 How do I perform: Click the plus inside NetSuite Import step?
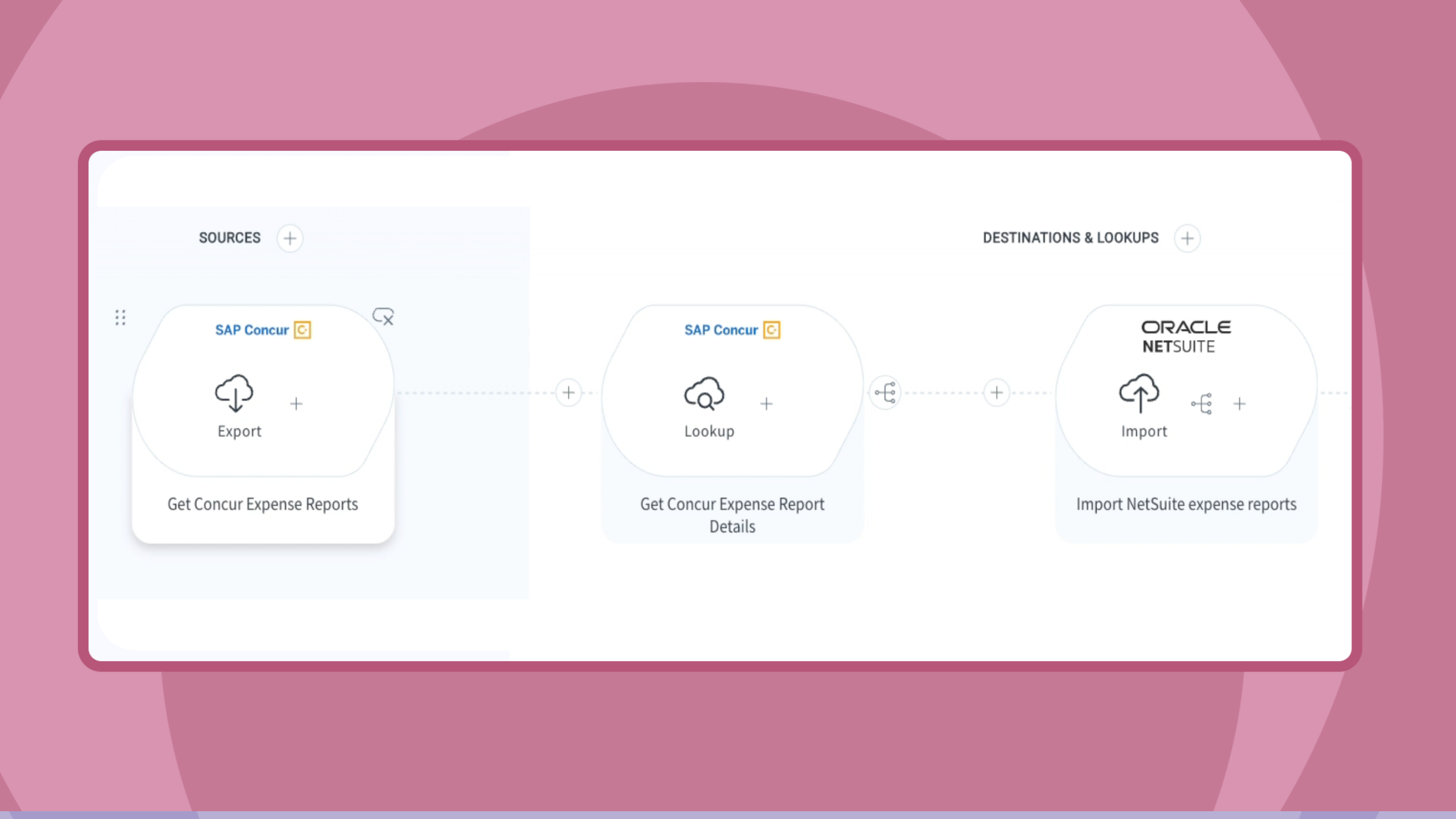[x=1240, y=404]
